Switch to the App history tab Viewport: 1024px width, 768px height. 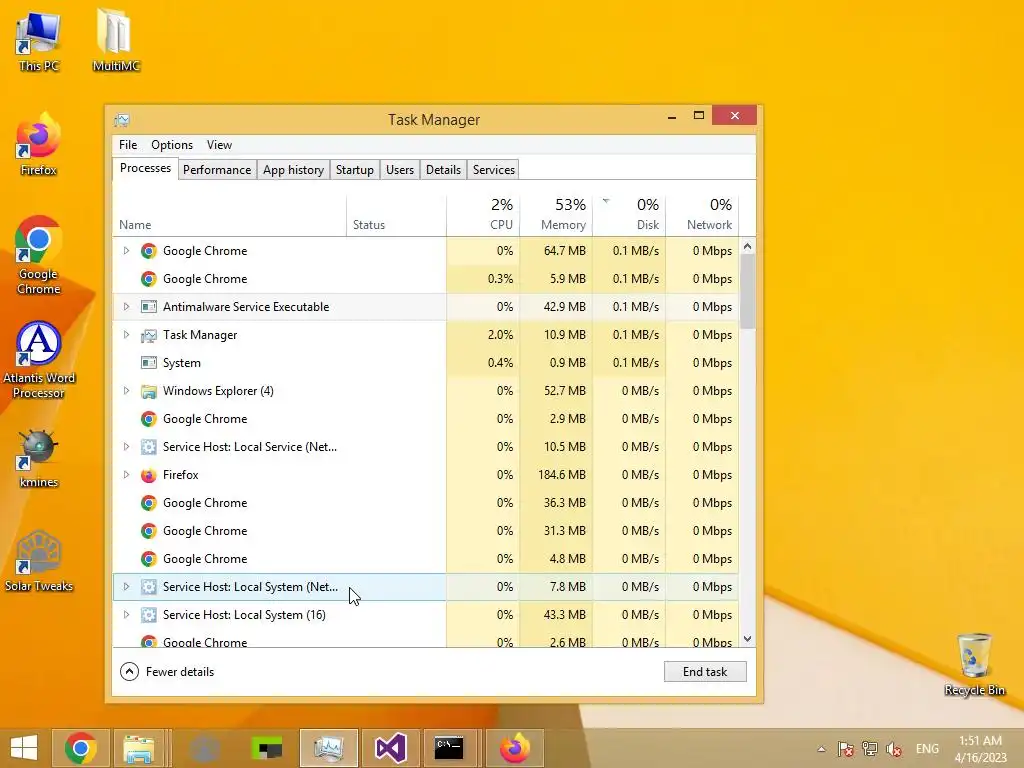293,170
